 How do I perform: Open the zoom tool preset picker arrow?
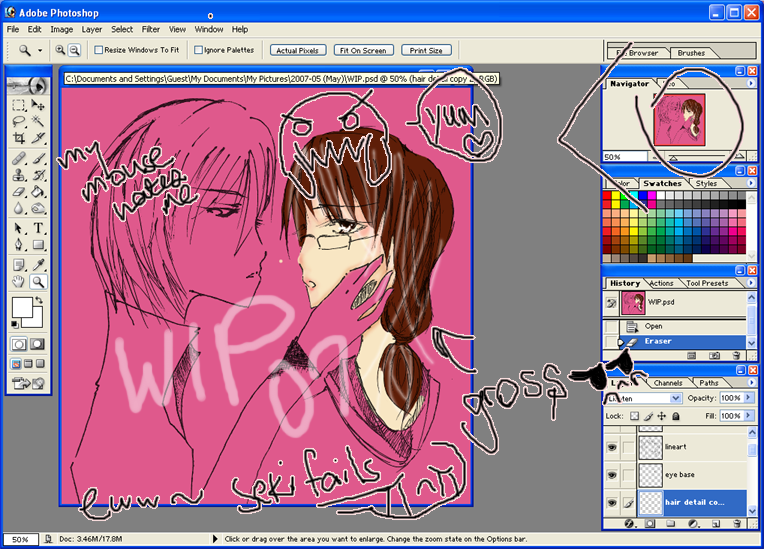click(x=40, y=50)
